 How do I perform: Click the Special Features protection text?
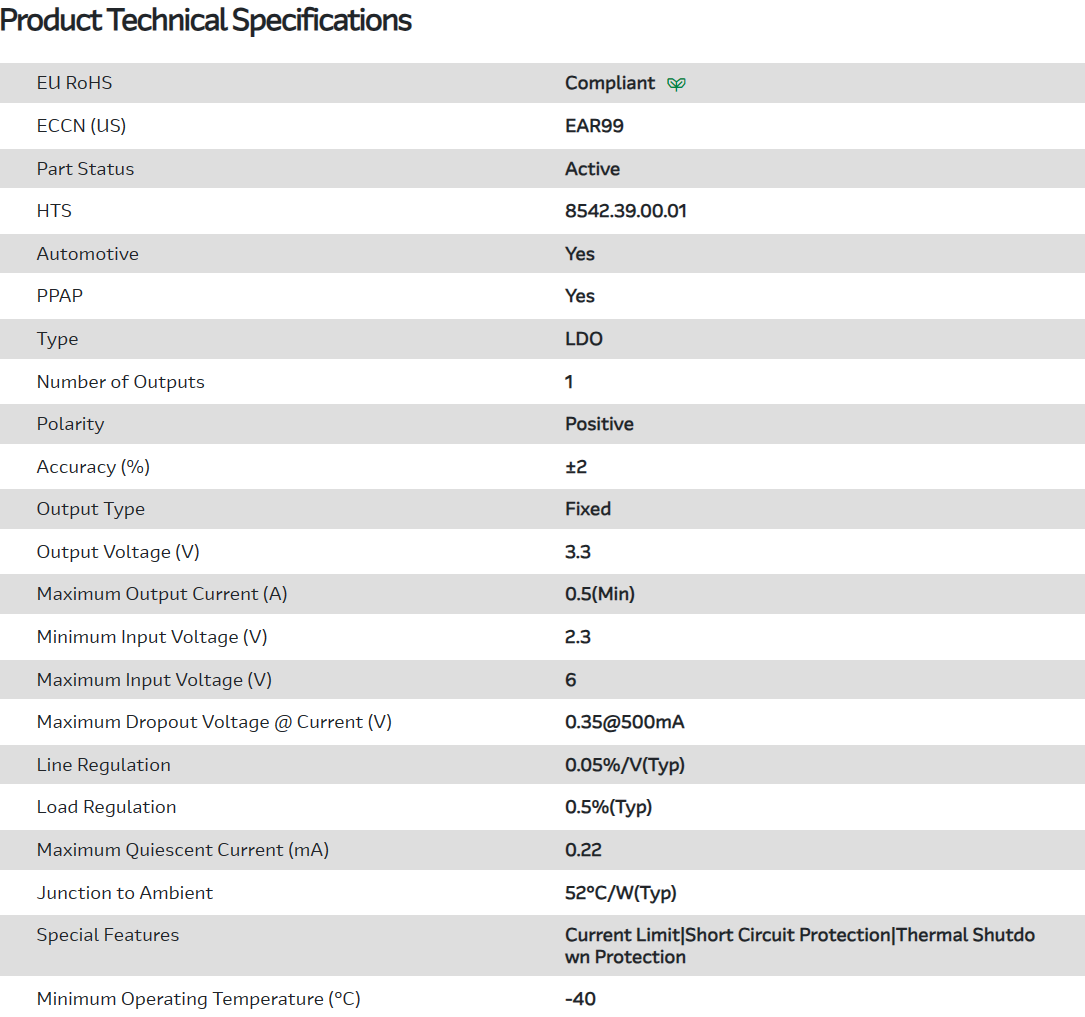pyautogui.click(x=799, y=936)
